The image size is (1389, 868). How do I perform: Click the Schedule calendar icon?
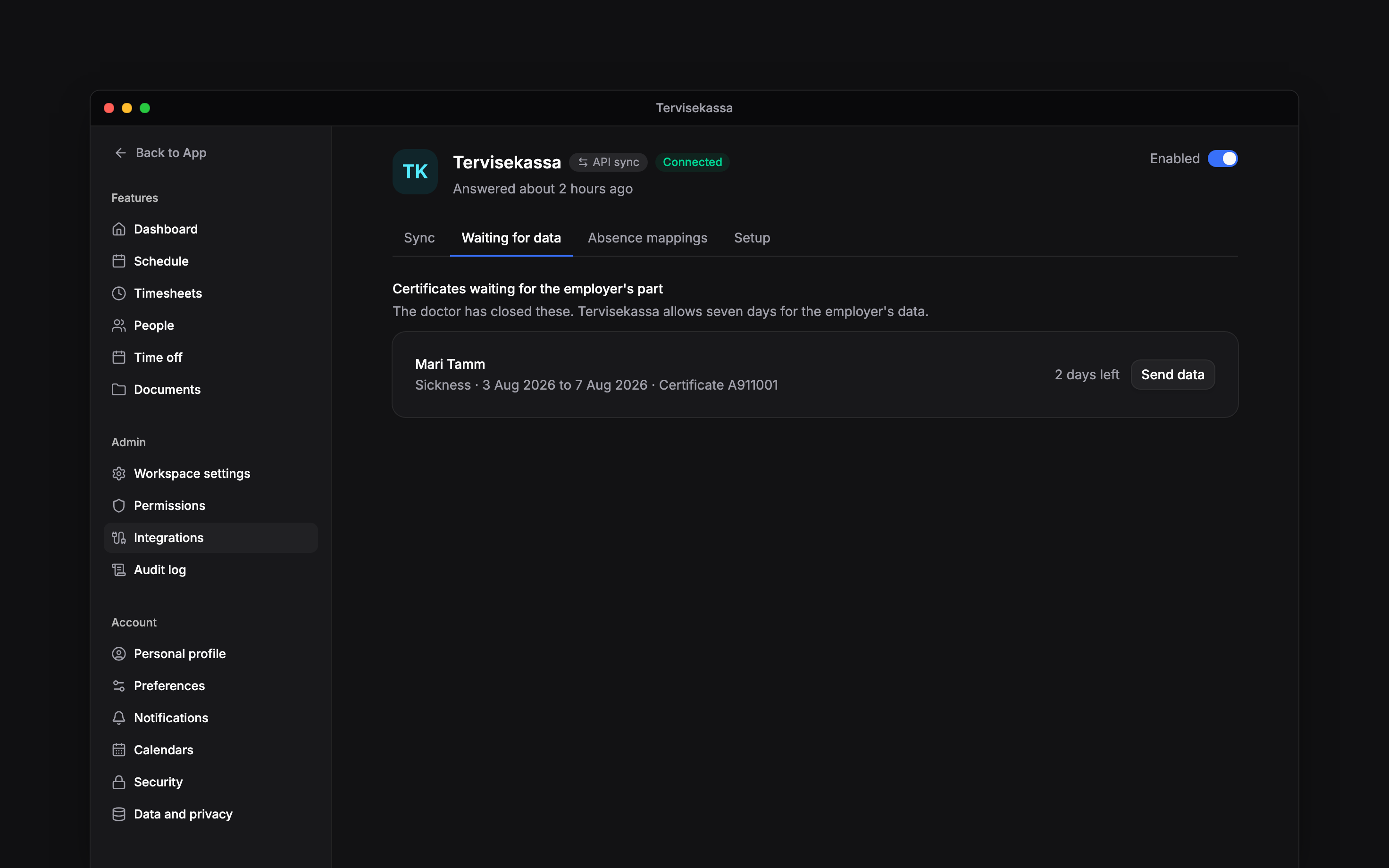(119, 261)
